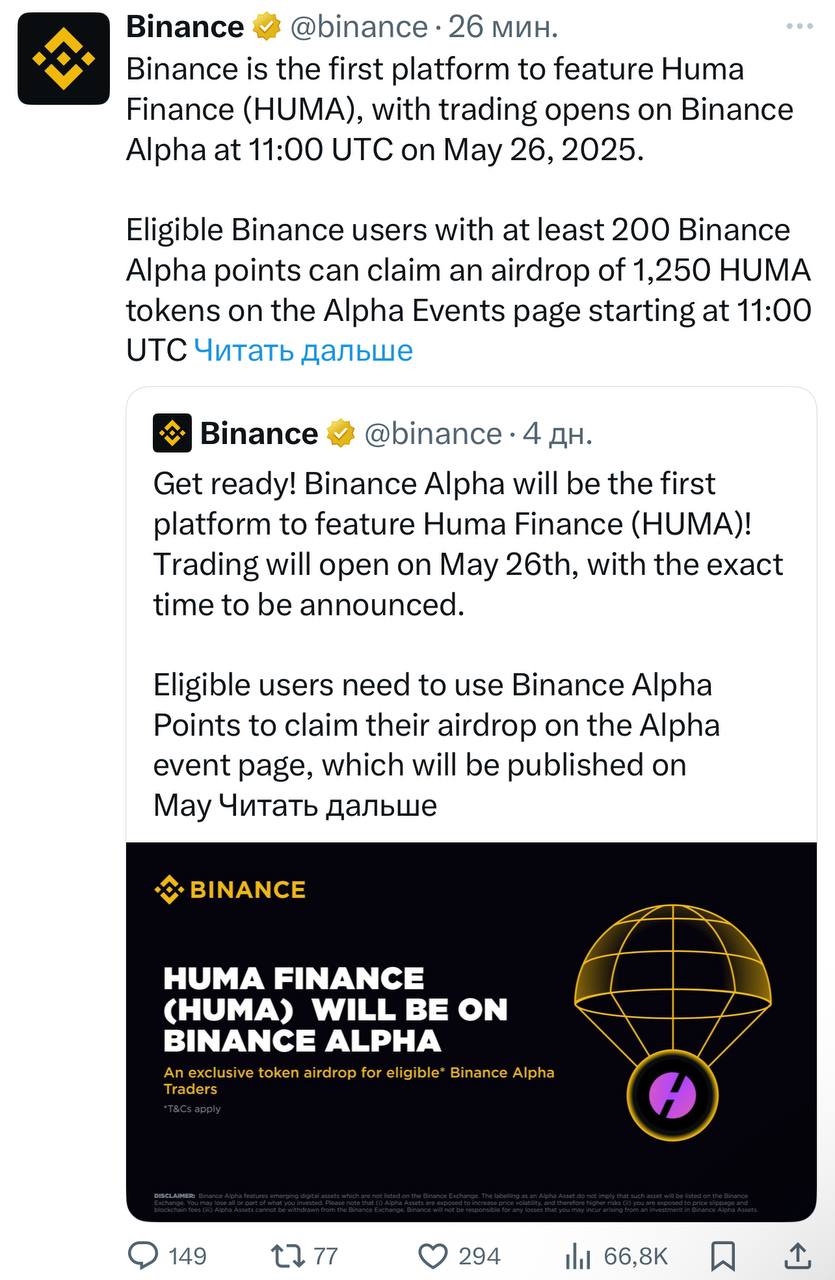This screenshot has width=835, height=1280.
Task: Click the retweet icon
Action: [x=289, y=1256]
